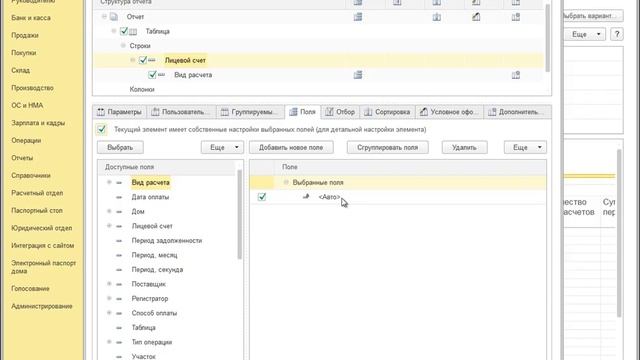Click the grouping icon beside Лицевой счет in structure

[152, 60]
